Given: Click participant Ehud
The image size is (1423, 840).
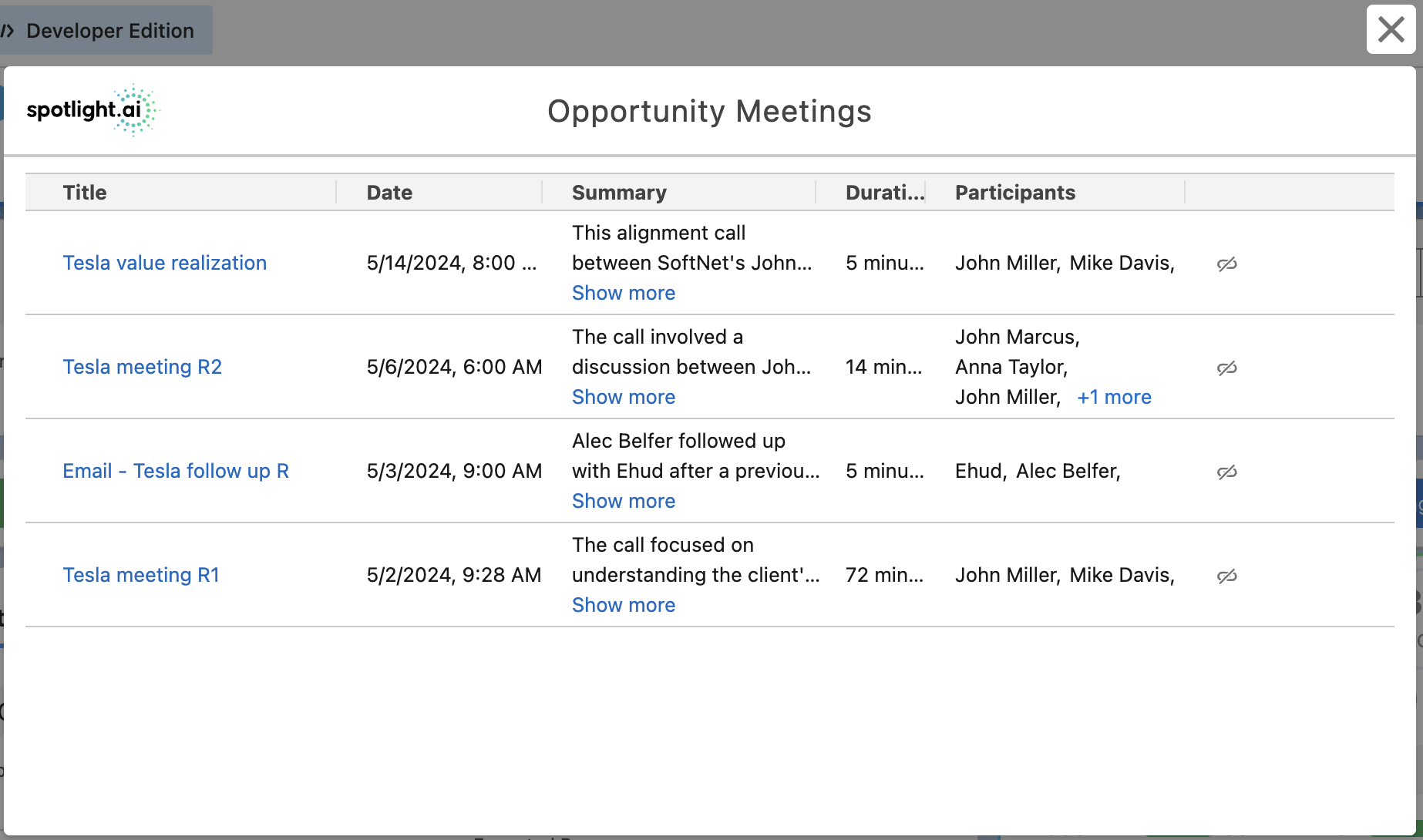Looking at the screenshot, I should click(981, 471).
